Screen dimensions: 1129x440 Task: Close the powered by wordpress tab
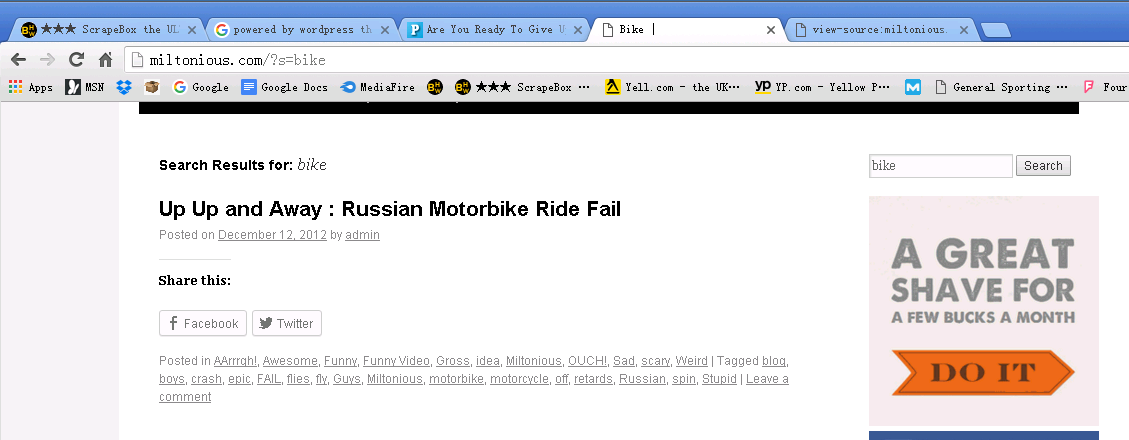[x=384, y=30]
